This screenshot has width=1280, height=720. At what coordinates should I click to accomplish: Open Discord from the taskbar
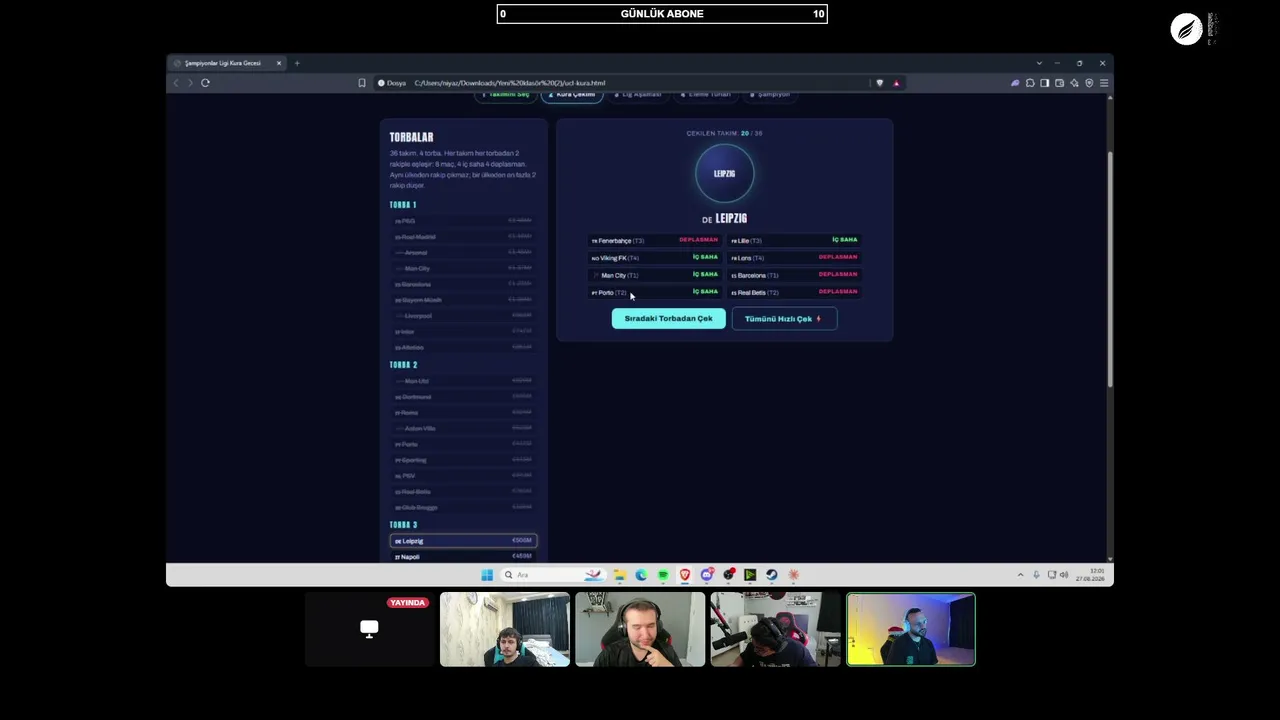tap(707, 575)
